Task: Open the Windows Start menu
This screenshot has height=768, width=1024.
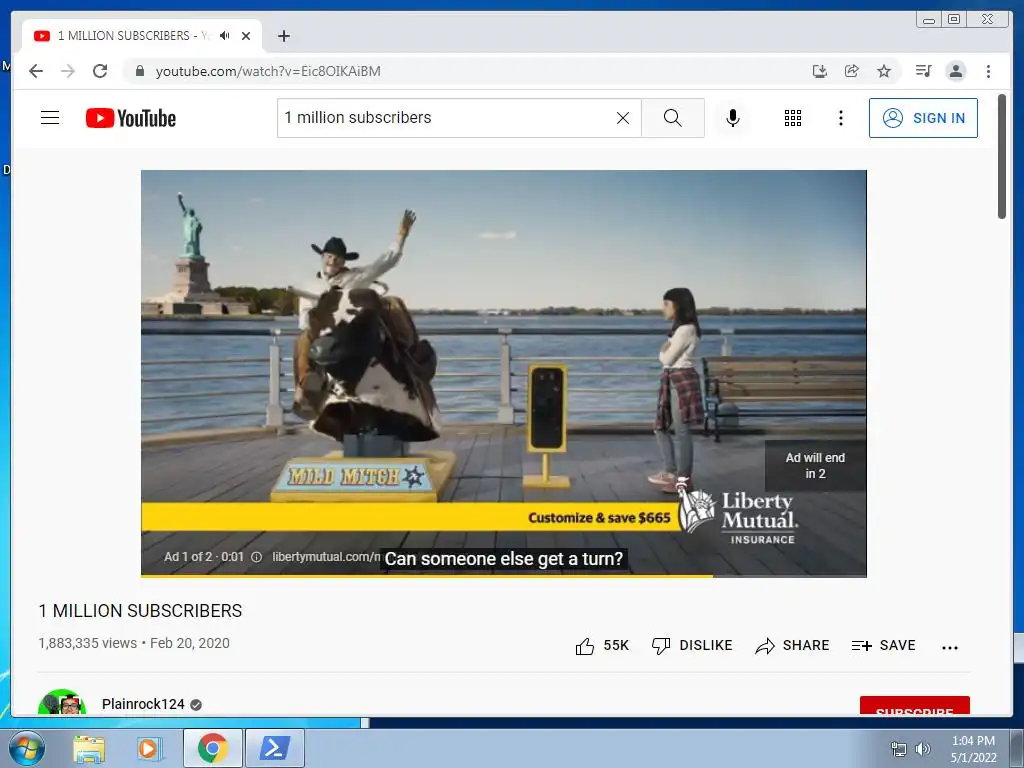Action: (x=27, y=748)
